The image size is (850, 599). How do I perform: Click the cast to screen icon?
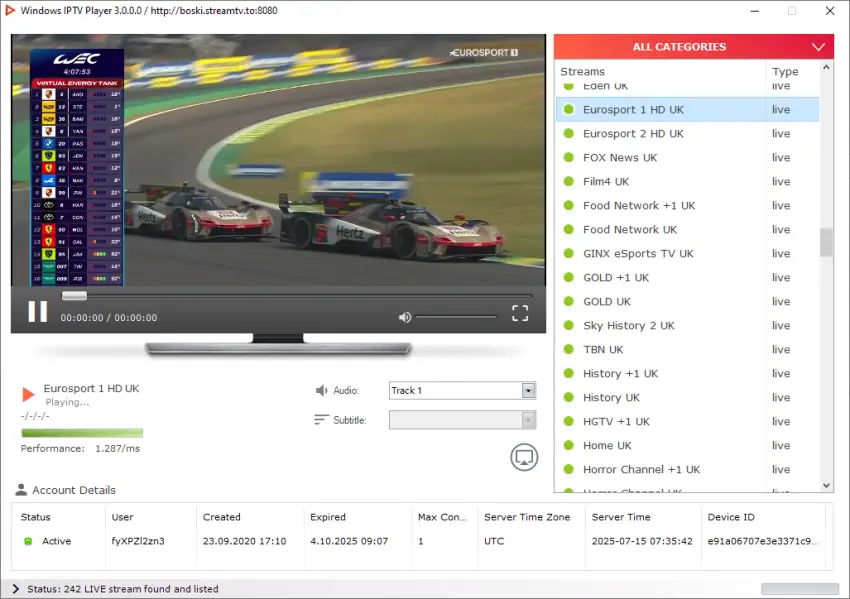coord(524,457)
